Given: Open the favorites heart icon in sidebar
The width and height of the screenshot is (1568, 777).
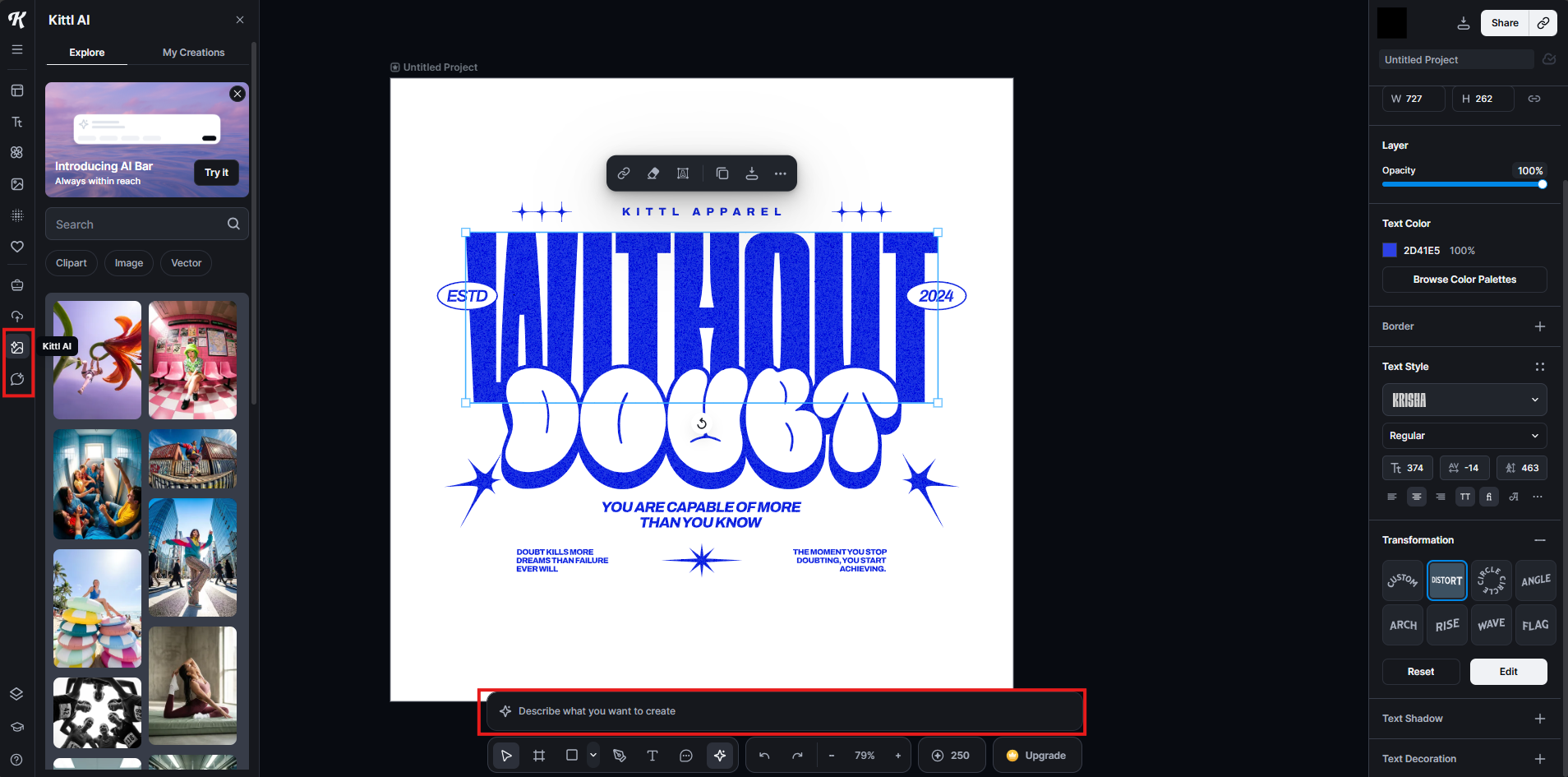Looking at the screenshot, I should 17,247.
